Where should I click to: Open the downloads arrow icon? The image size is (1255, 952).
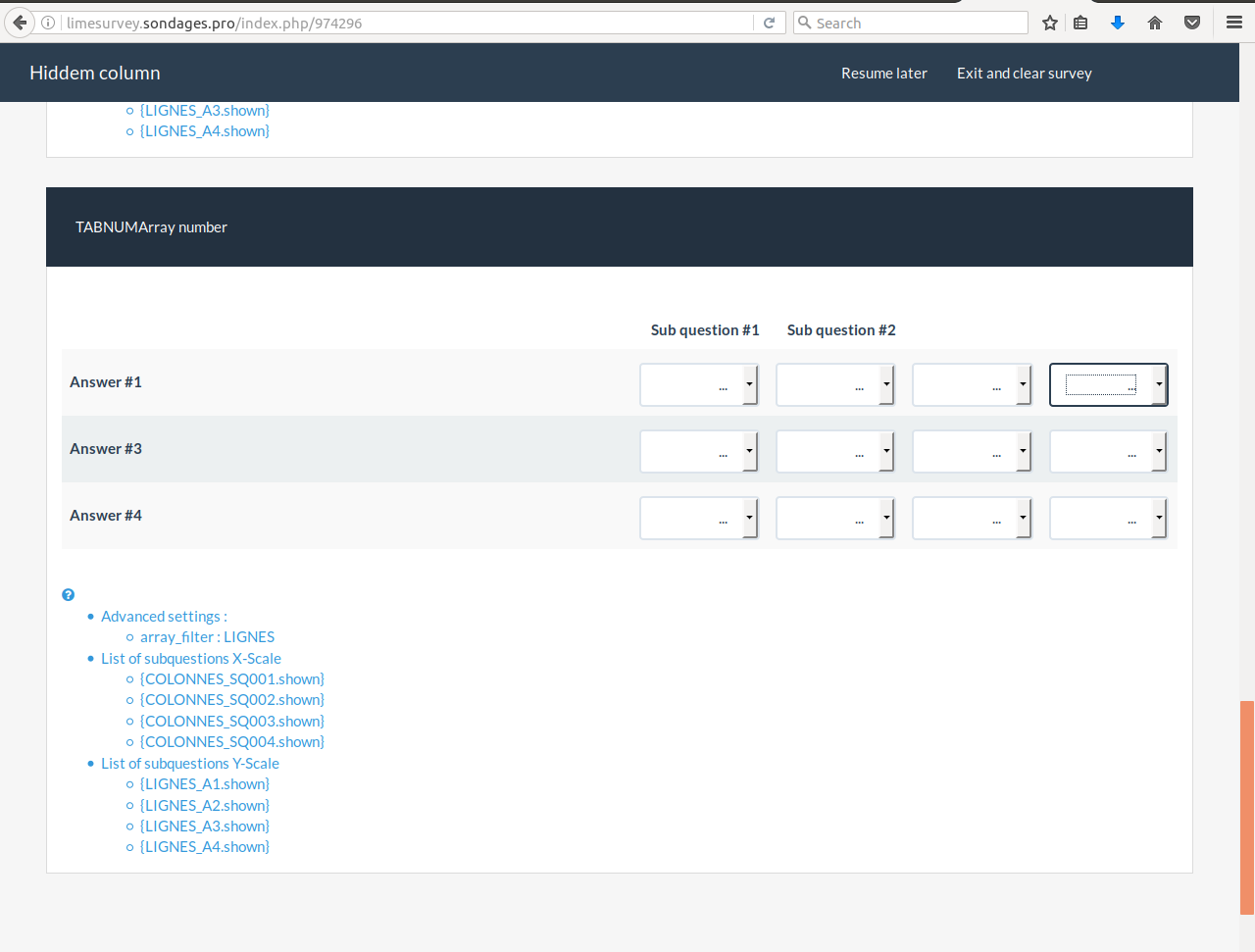click(x=1118, y=23)
